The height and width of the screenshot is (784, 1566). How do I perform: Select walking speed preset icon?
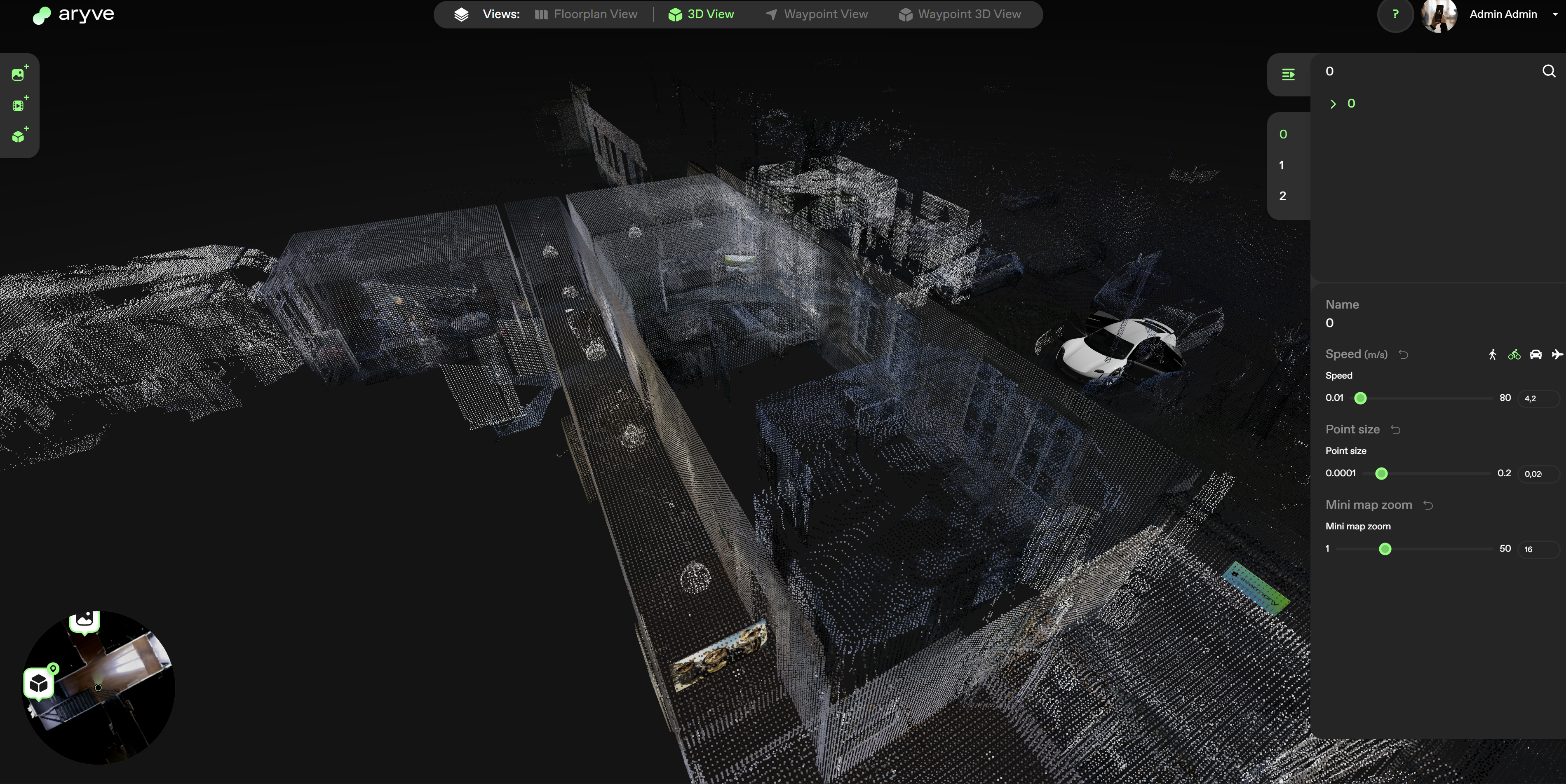click(1493, 354)
